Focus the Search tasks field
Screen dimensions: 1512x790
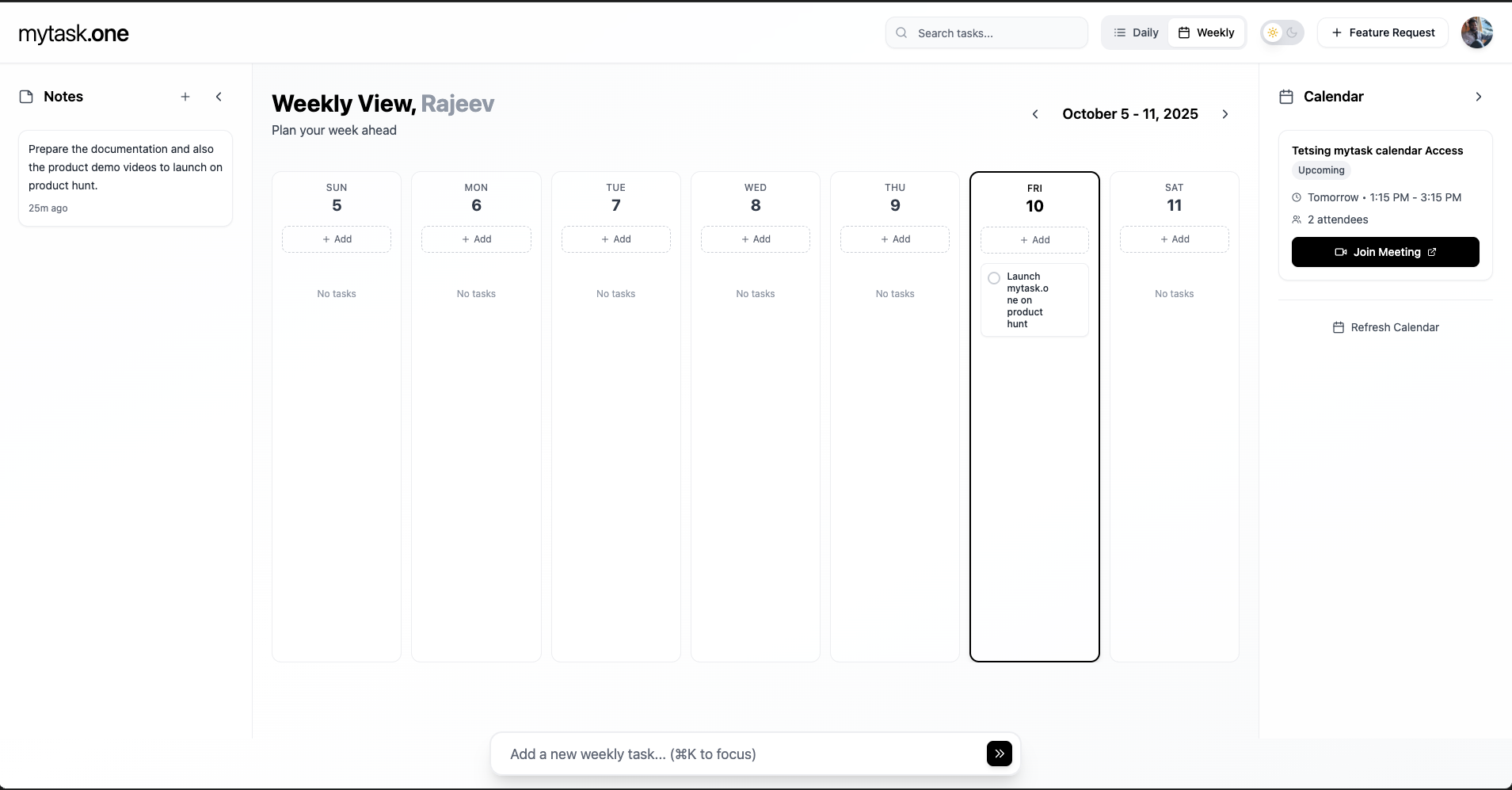pyautogui.click(x=987, y=33)
